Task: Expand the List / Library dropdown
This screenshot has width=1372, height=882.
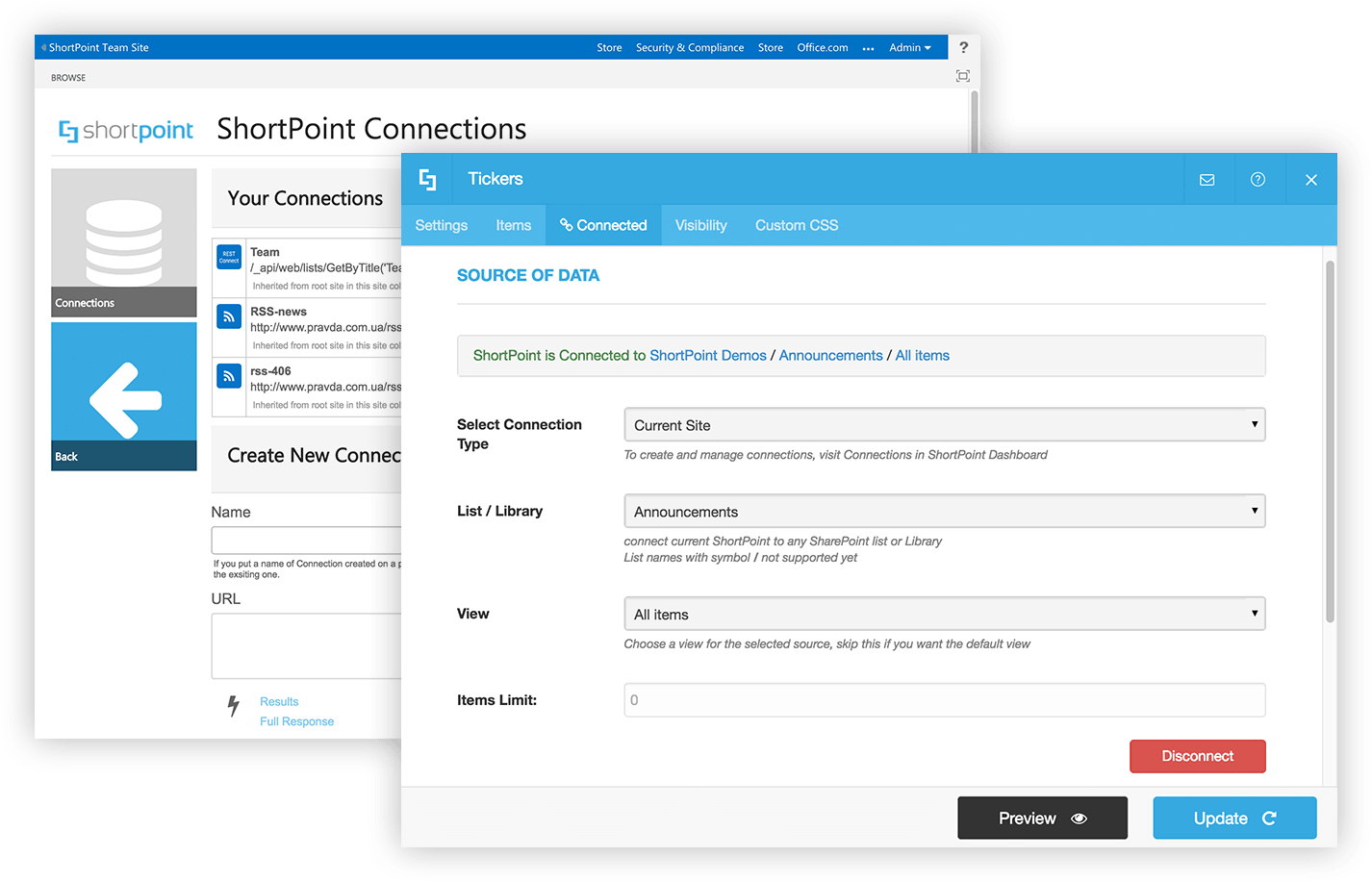Action: tap(945, 512)
